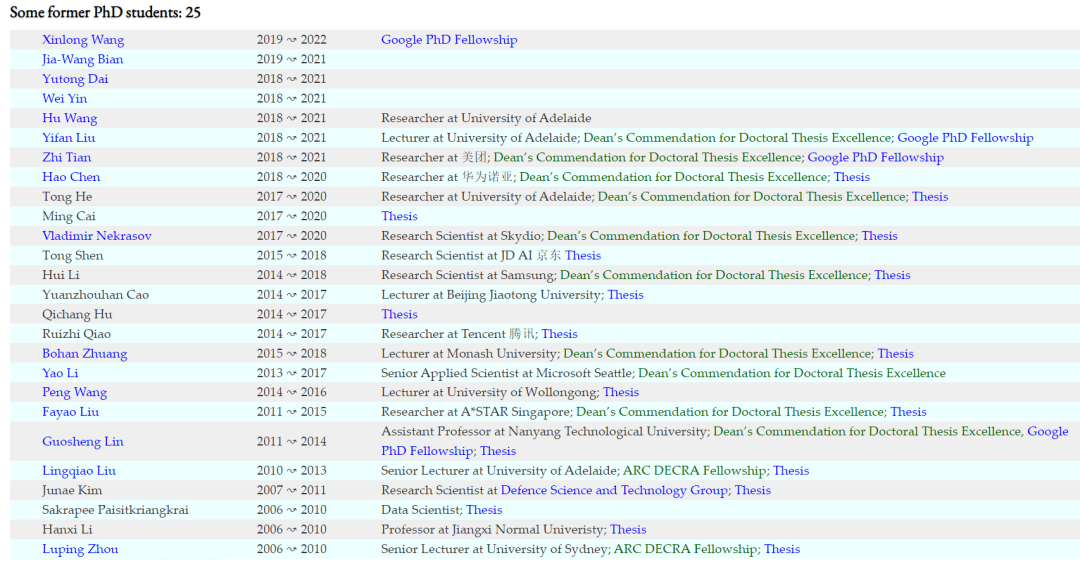Select the name Ming Cai

pyautogui.click(x=69, y=216)
